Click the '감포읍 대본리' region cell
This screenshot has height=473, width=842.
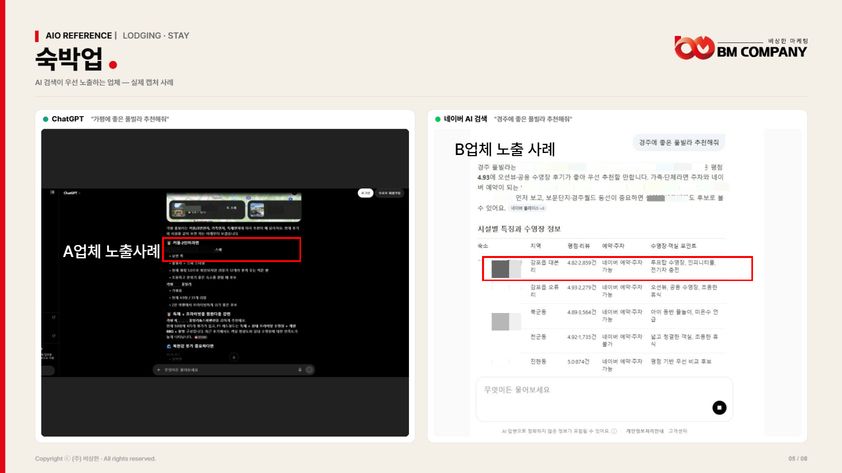click(545, 266)
